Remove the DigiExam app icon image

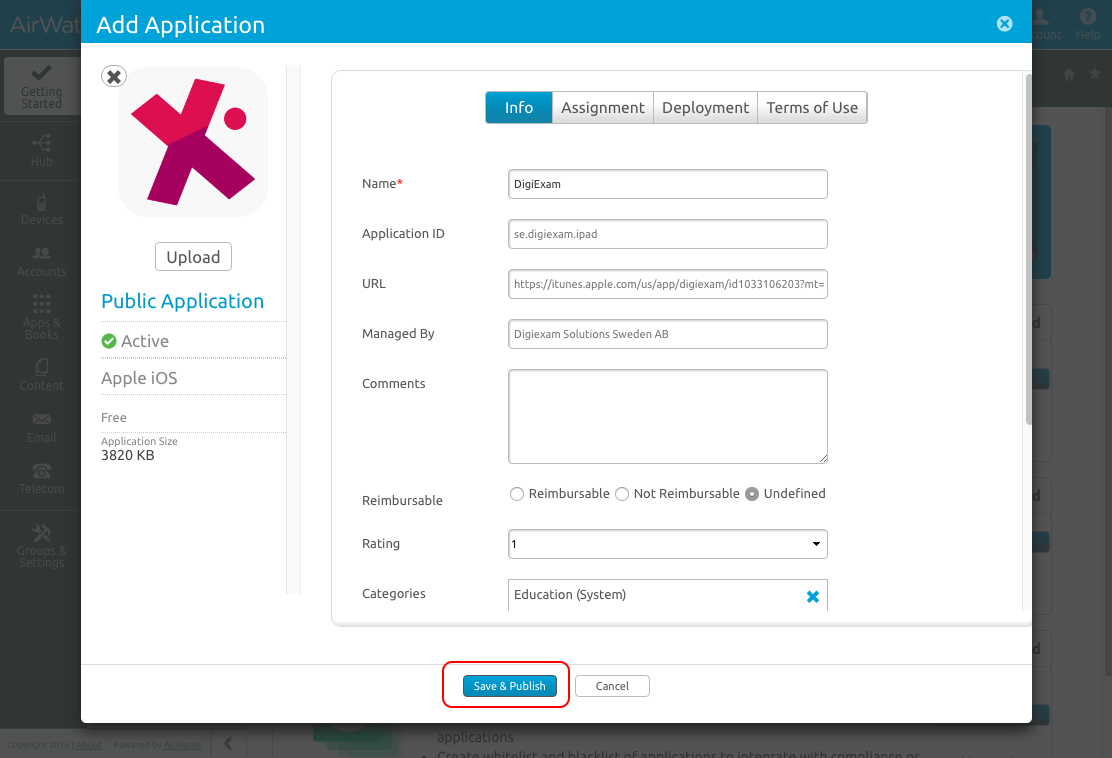pyautogui.click(x=113, y=76)
